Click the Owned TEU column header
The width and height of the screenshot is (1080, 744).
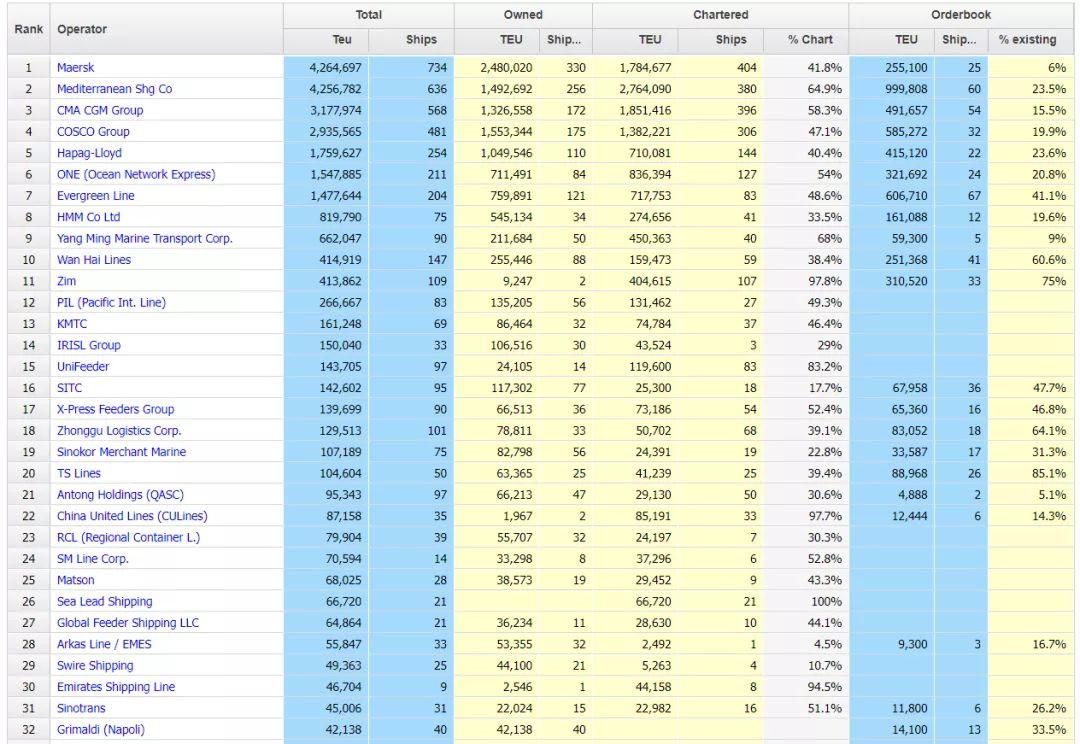[x=511, y=40]
